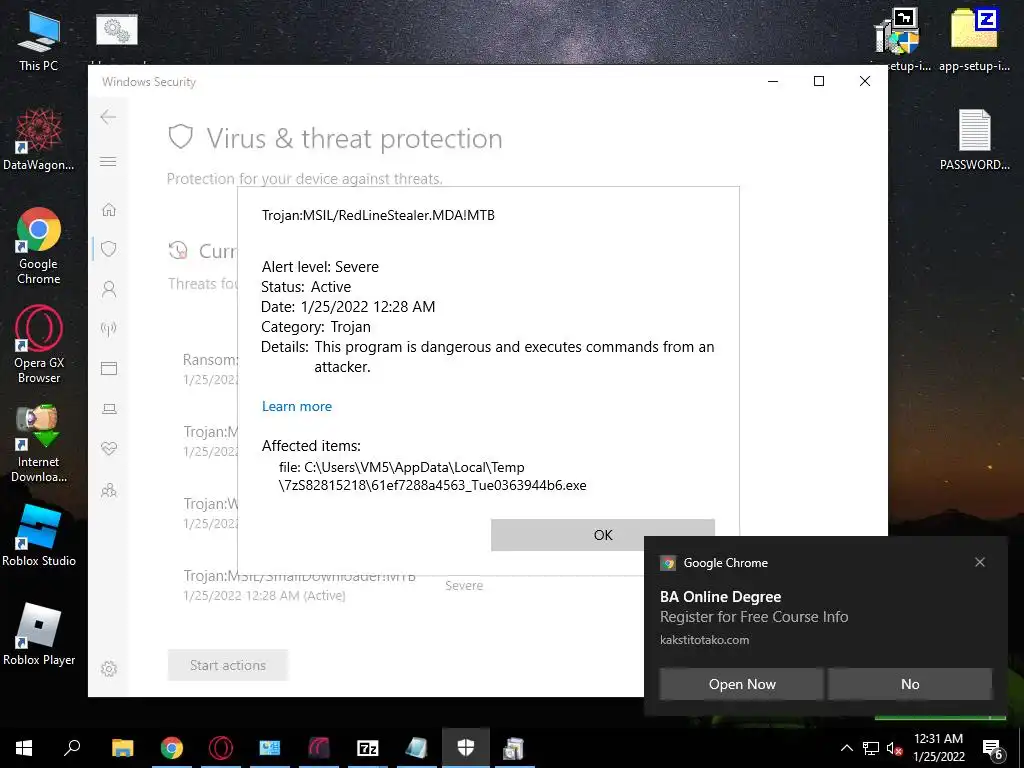Screen dimensions: 1024x768
Task: Select the PASSWORD text file on desktop
Action: click(x=974, y=139)
